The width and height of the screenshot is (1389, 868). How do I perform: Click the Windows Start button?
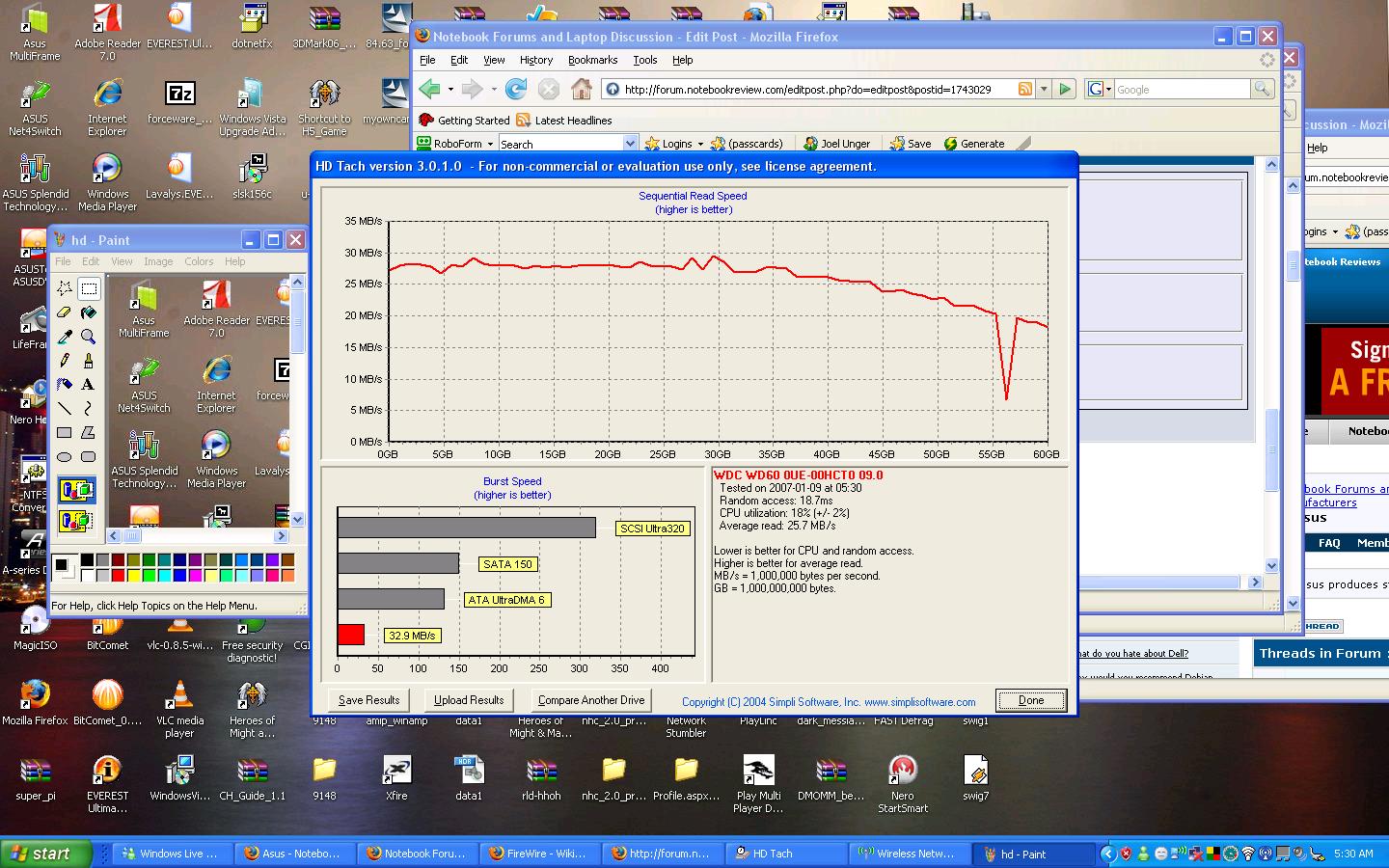(45, 854)
